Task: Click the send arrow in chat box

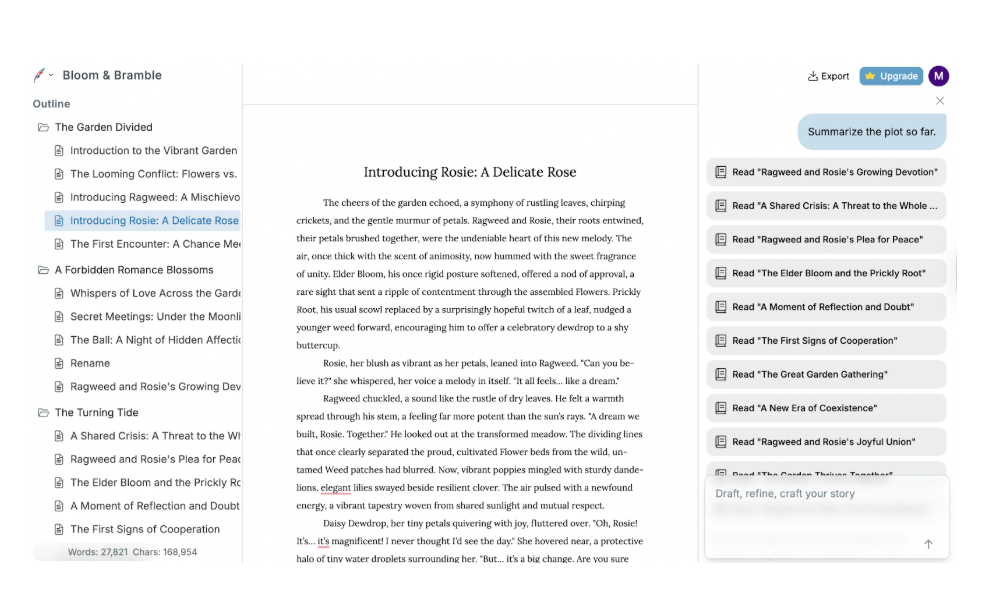Action: pos(928,544)
